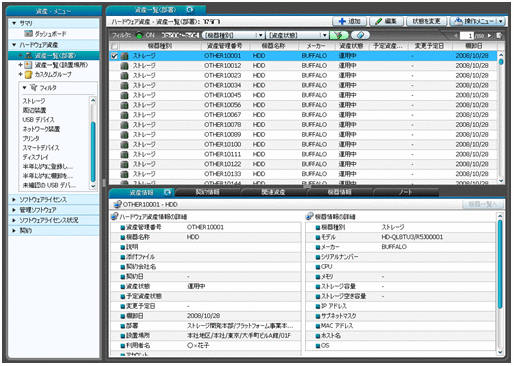Expand the 管理ソフトウェア section
The image size is (514, 366).
point(14,210)
